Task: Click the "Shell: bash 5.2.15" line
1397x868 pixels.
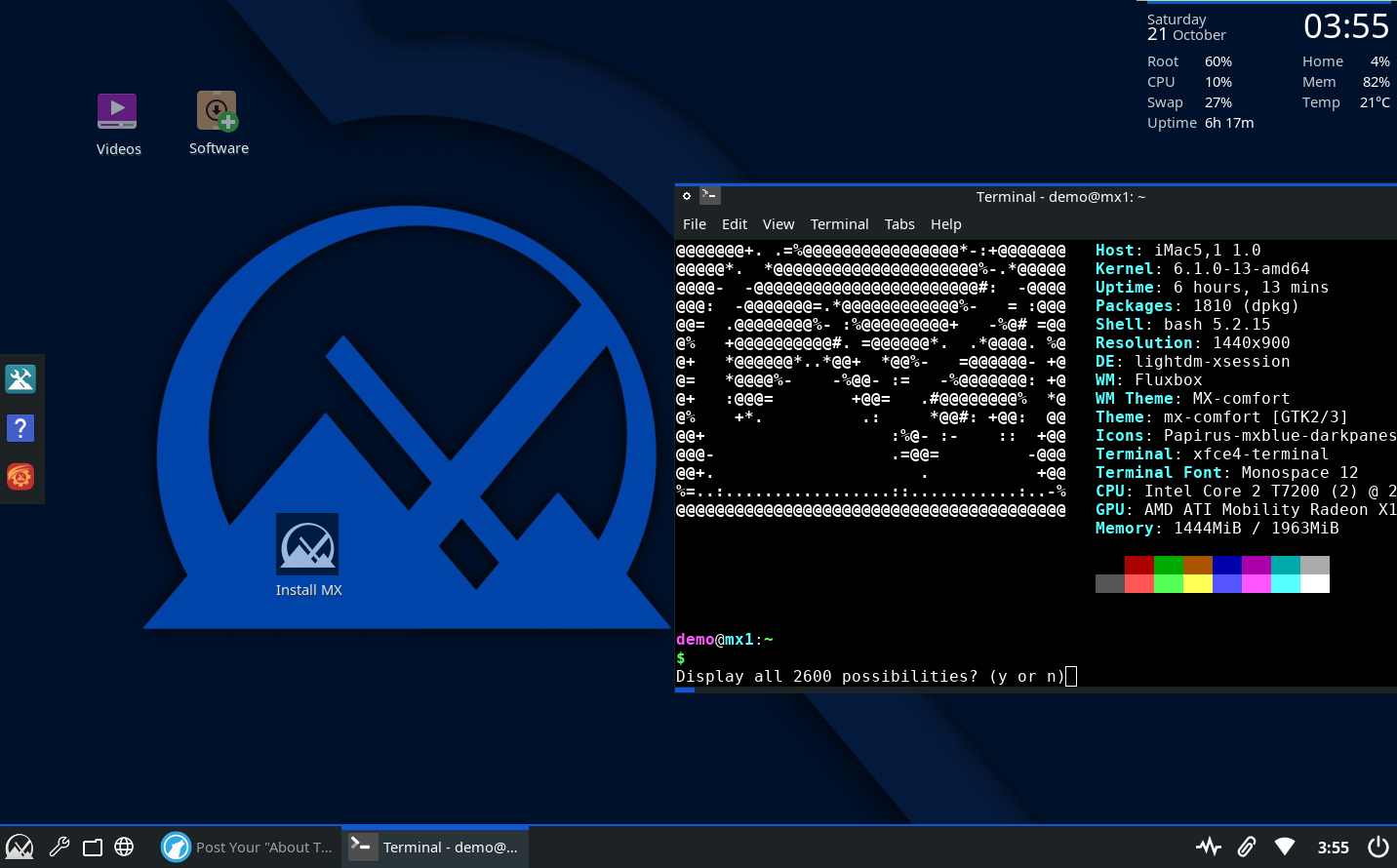Action: coord(1183,325)
